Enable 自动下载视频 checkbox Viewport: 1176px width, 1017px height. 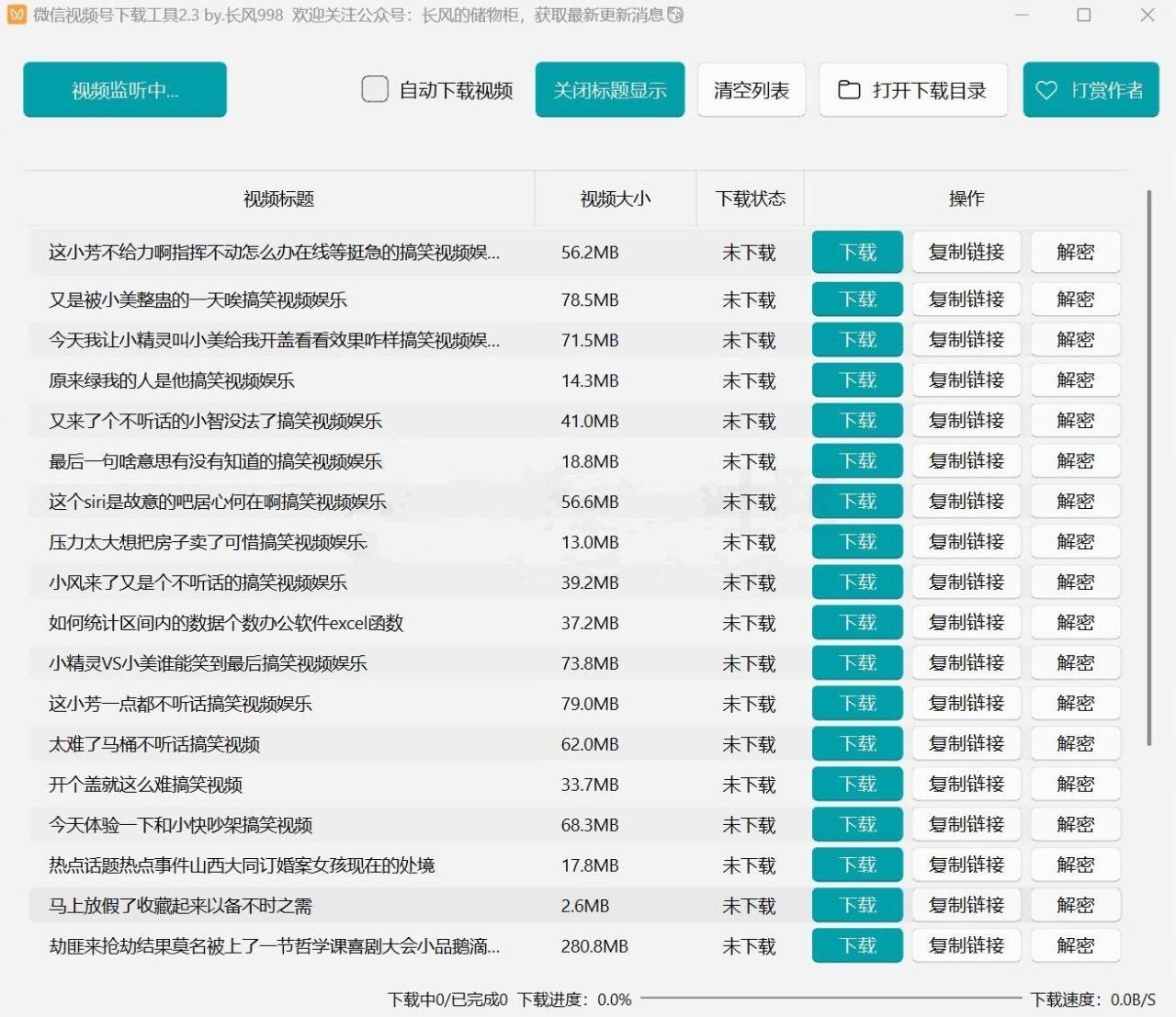pos(375,89)
